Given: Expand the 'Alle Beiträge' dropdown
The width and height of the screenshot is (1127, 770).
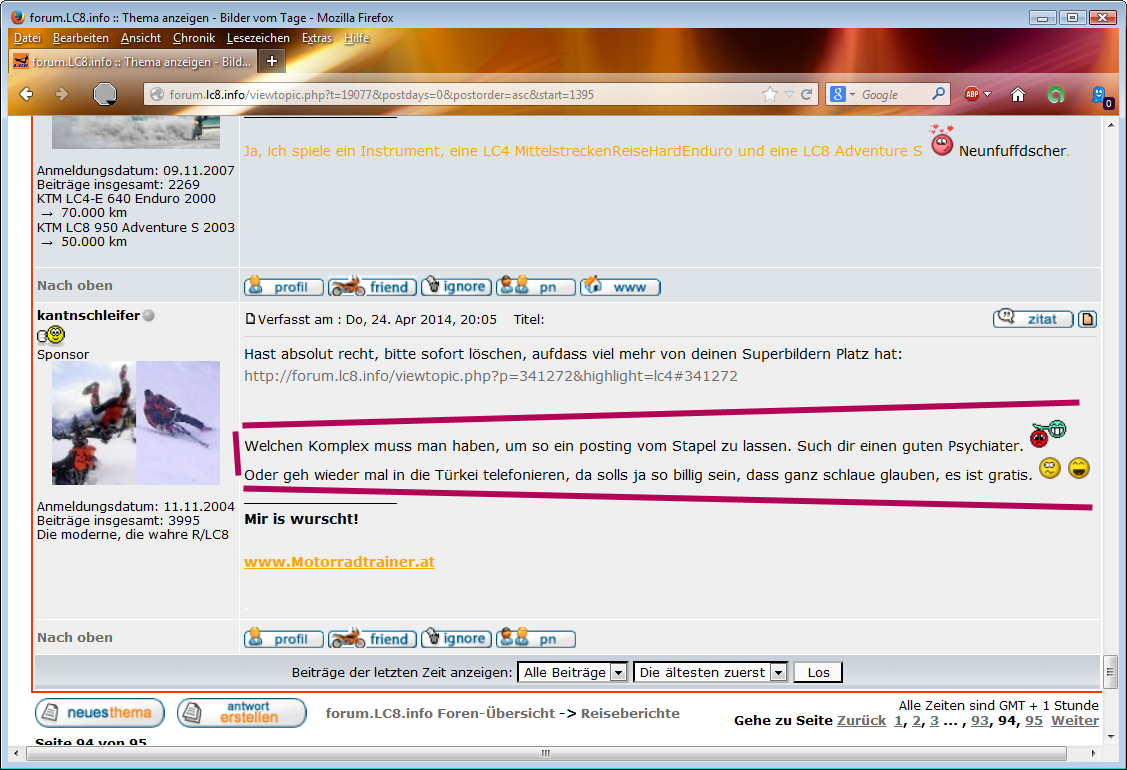Looking at the screenshot, I should click(x=573, y=672).
